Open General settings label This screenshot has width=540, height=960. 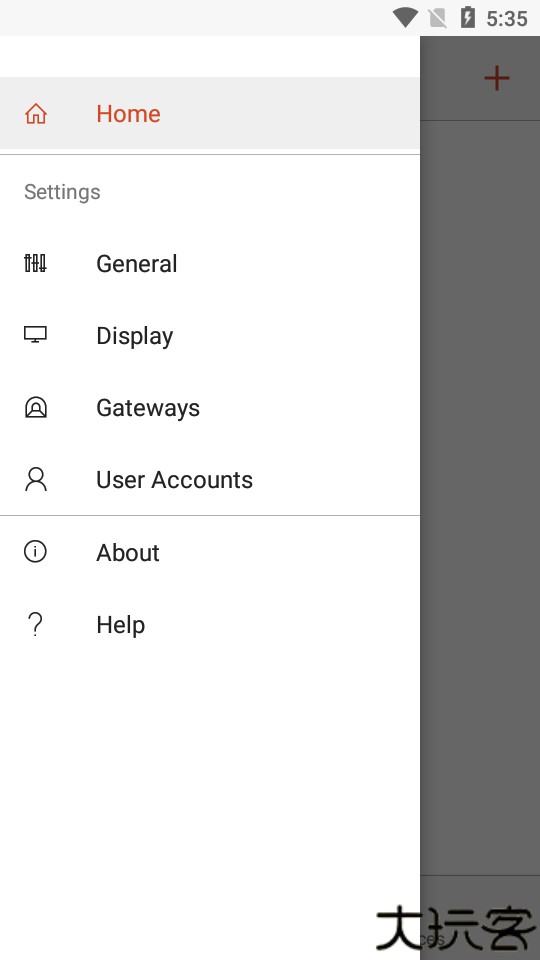[x=137, y=264]
